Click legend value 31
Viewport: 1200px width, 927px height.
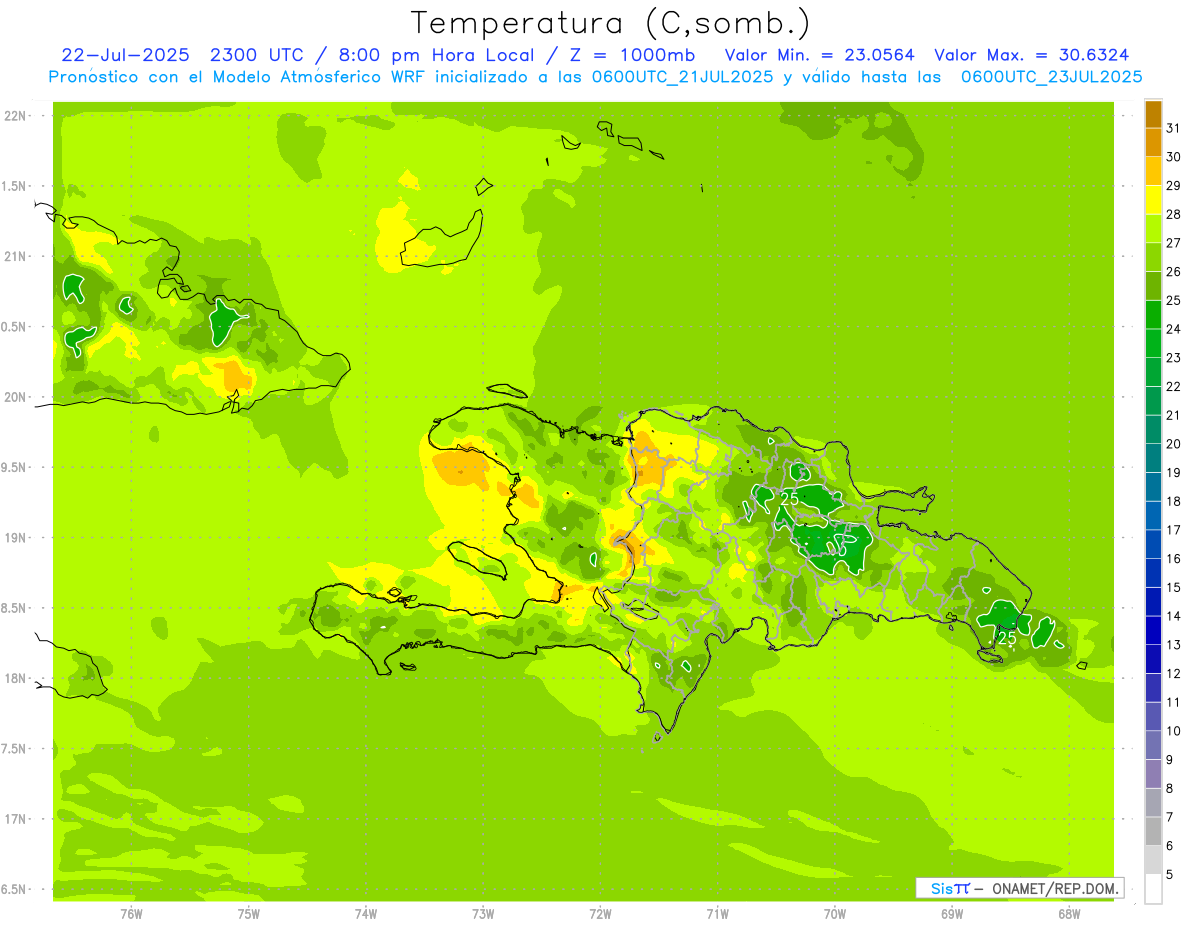tap(1173, 128)
